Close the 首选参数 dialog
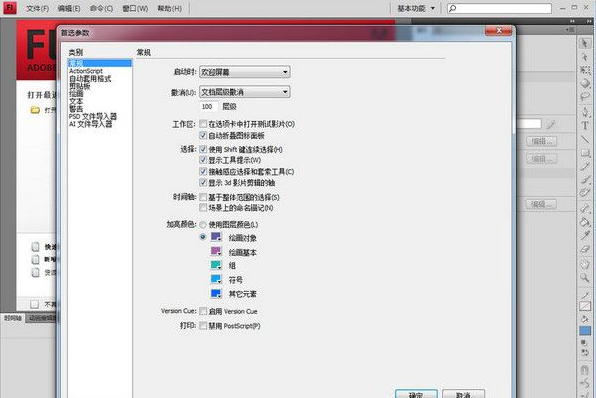This screenshot has width=596, height=398. coord(499,31)
